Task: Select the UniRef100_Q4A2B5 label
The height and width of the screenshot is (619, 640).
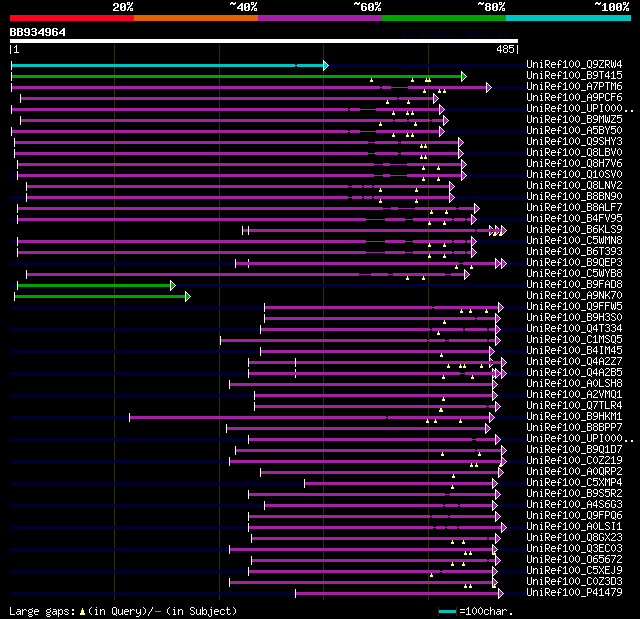Action: (x=574, y=373)
